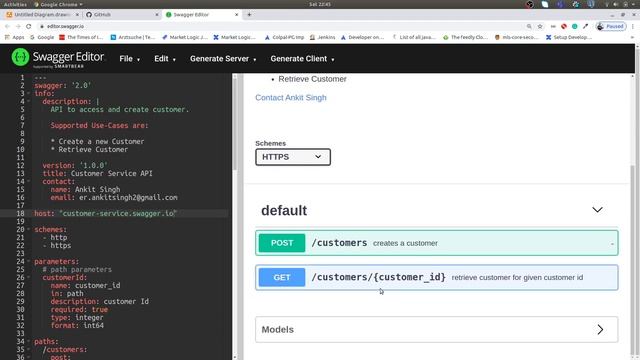Click the 'version: 1.0.0' code line

(x=75, y=165)
